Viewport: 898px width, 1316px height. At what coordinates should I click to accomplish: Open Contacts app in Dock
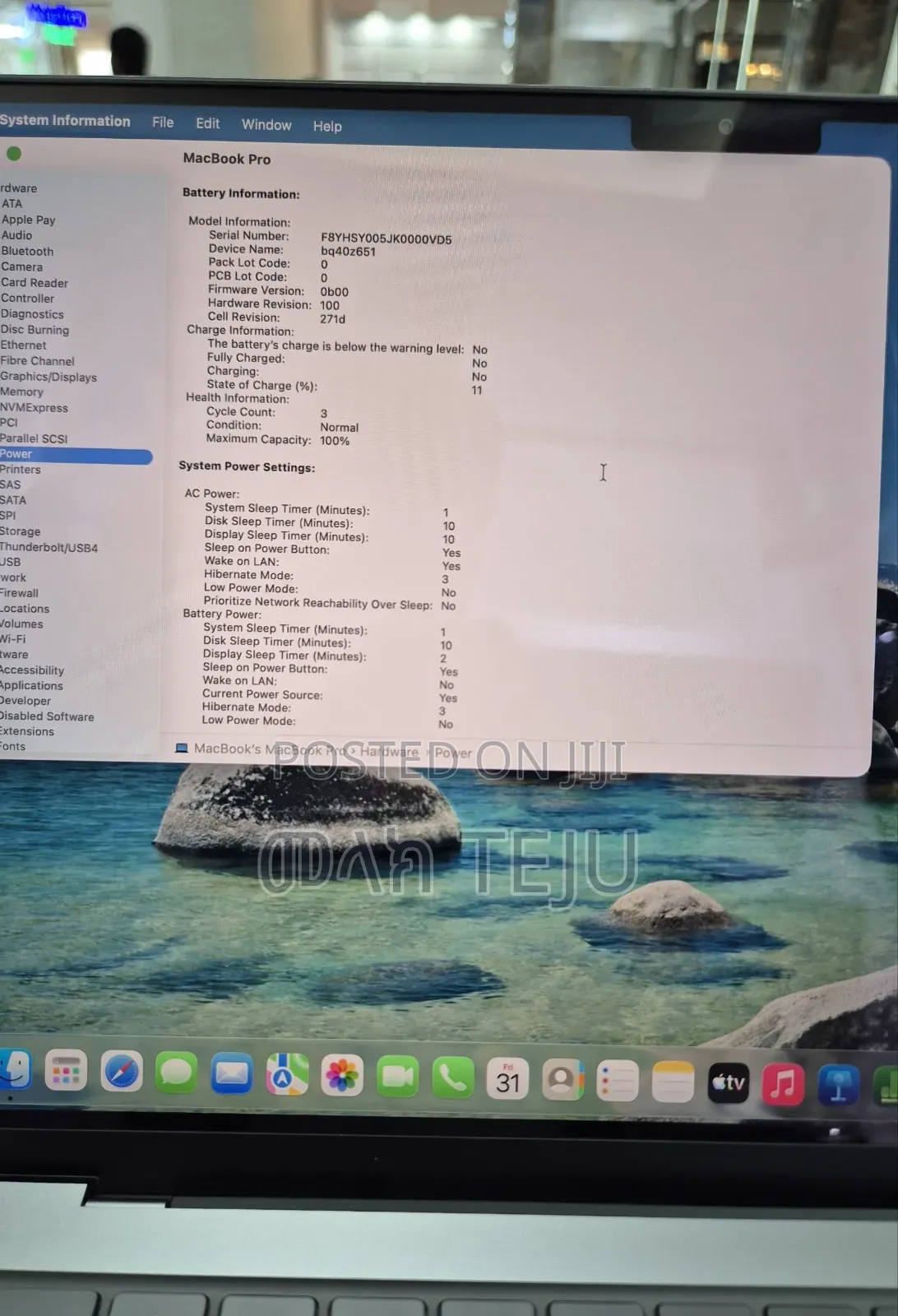563,1079
